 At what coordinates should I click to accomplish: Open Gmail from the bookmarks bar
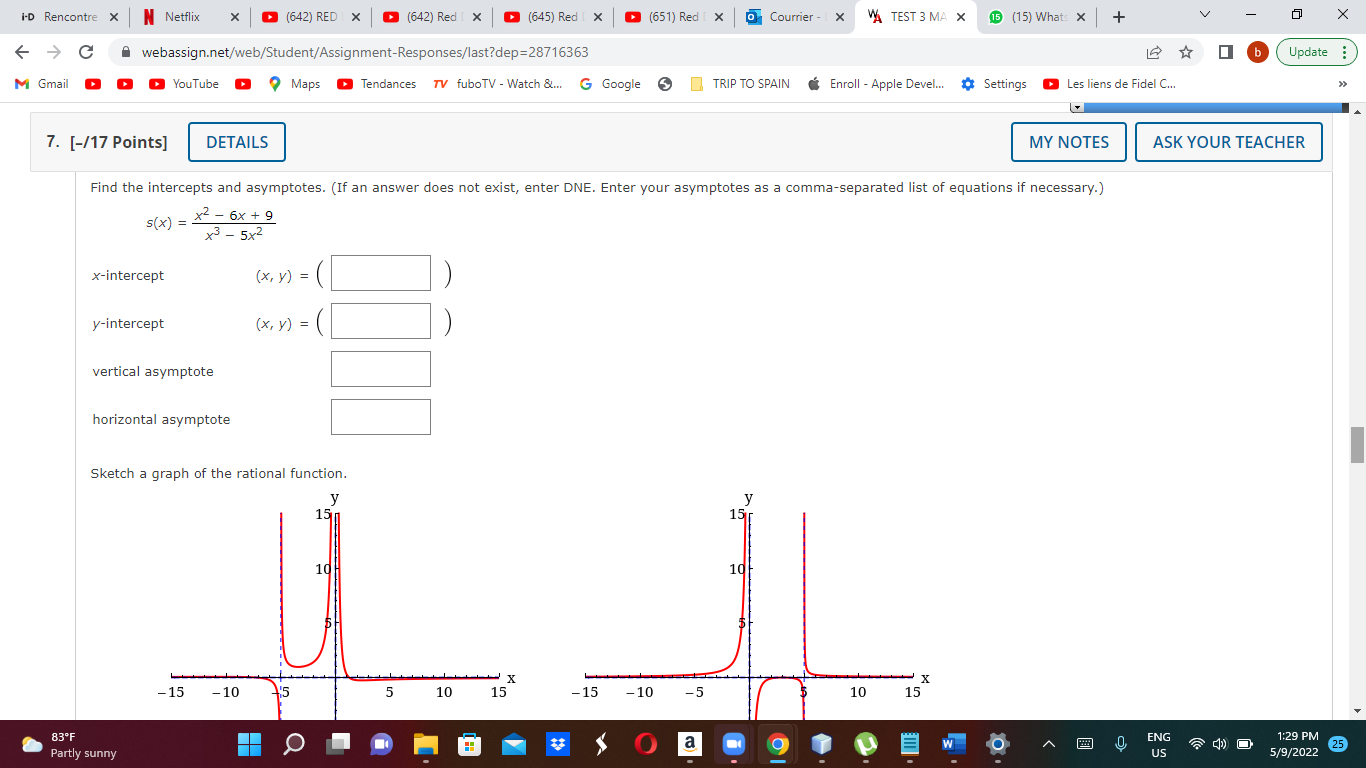(41, 84)
